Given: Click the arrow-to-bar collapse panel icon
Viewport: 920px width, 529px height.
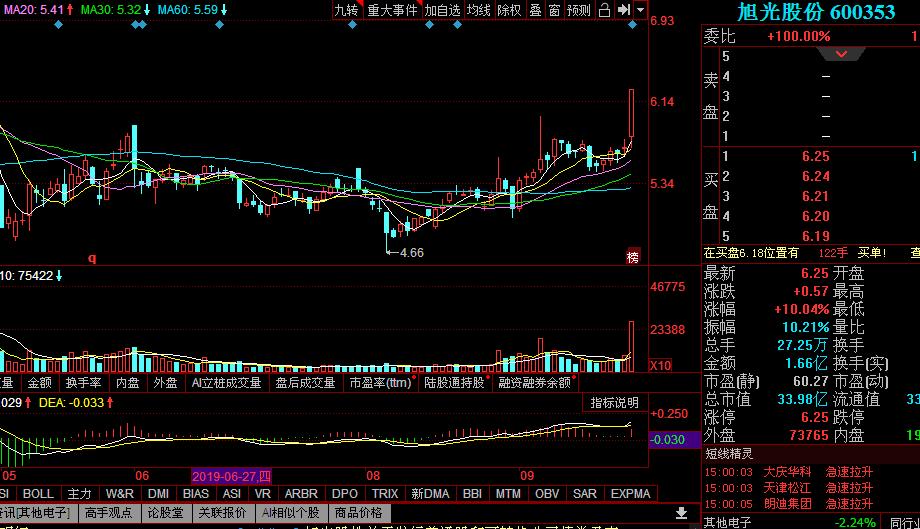Looking at the screenshot, I should click(x=623, y=10).
